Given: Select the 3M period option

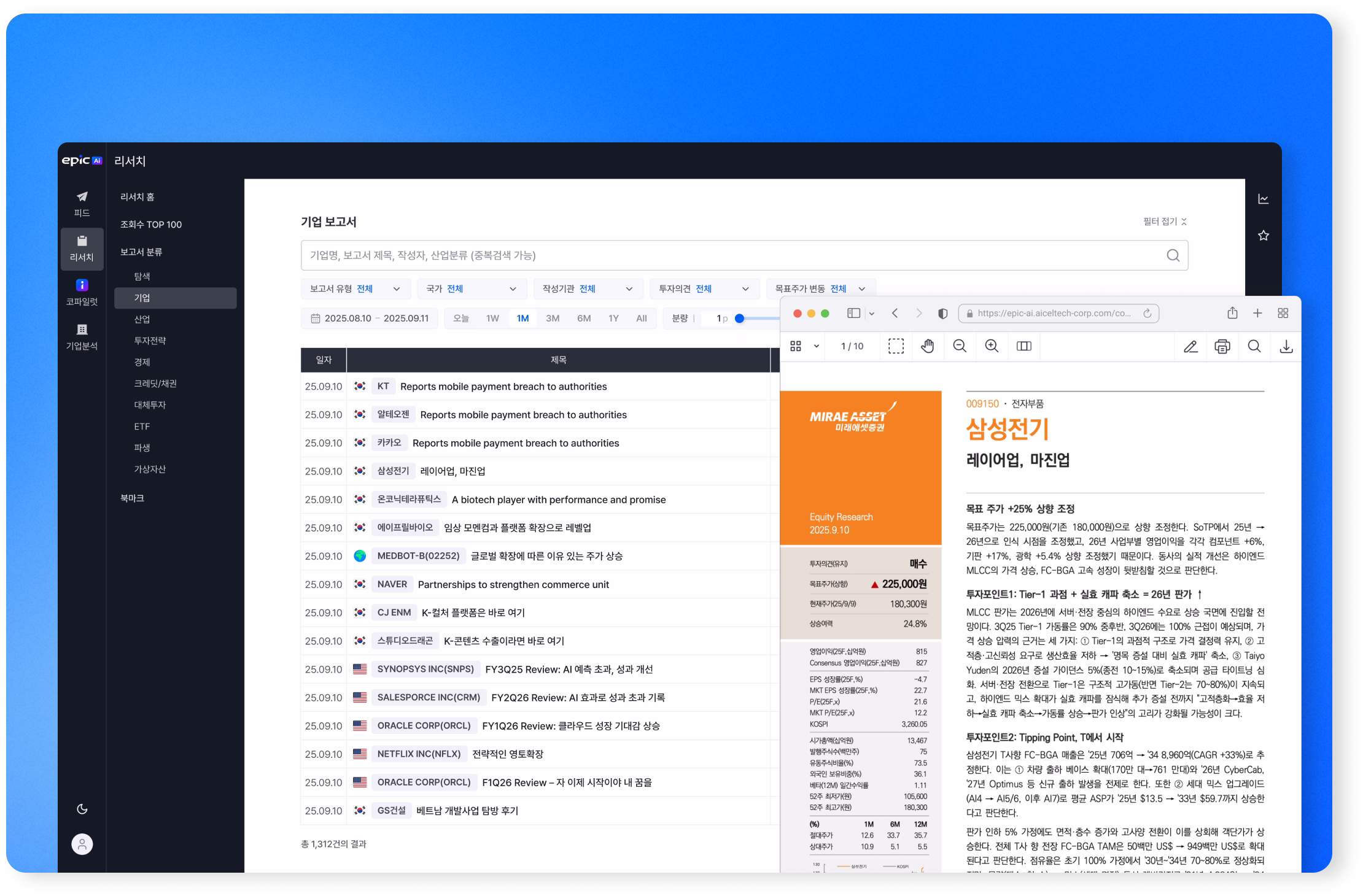Looking at the screenshot, I should coord(553,319).
